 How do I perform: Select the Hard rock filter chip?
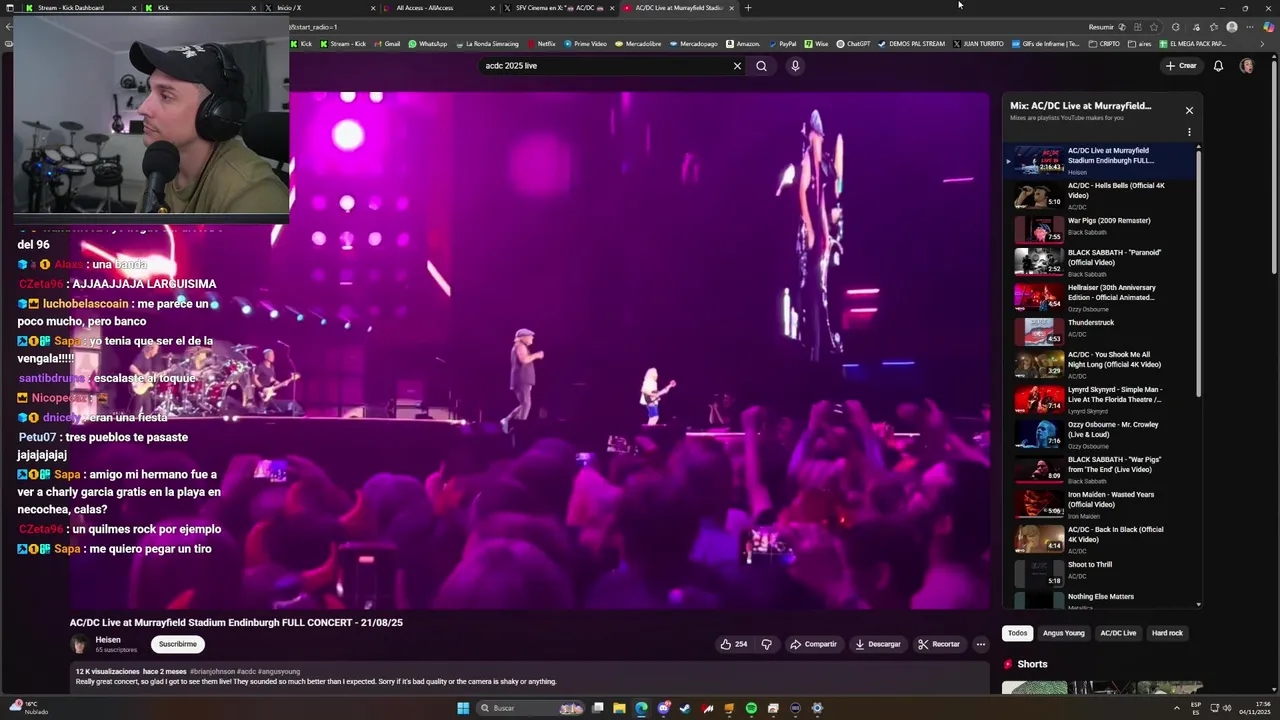pos(1167,633)
